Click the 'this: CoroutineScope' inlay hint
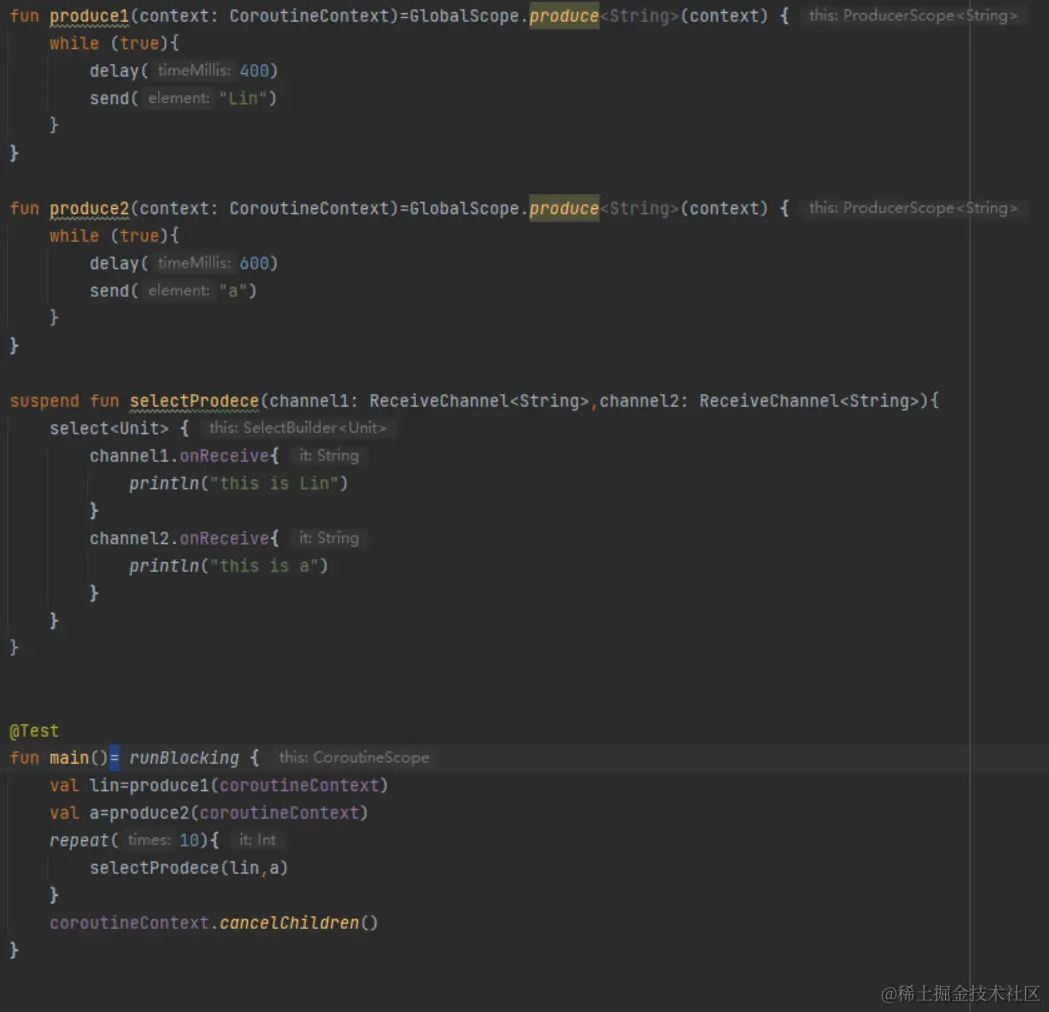The image size is (1049, 1012). 354,758
